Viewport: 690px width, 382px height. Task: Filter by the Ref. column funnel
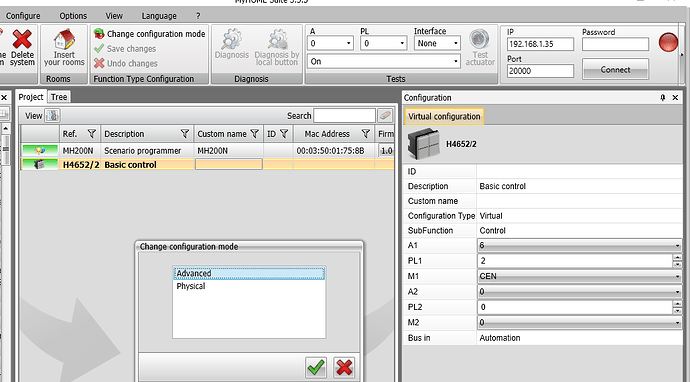(x=92, y=133)
